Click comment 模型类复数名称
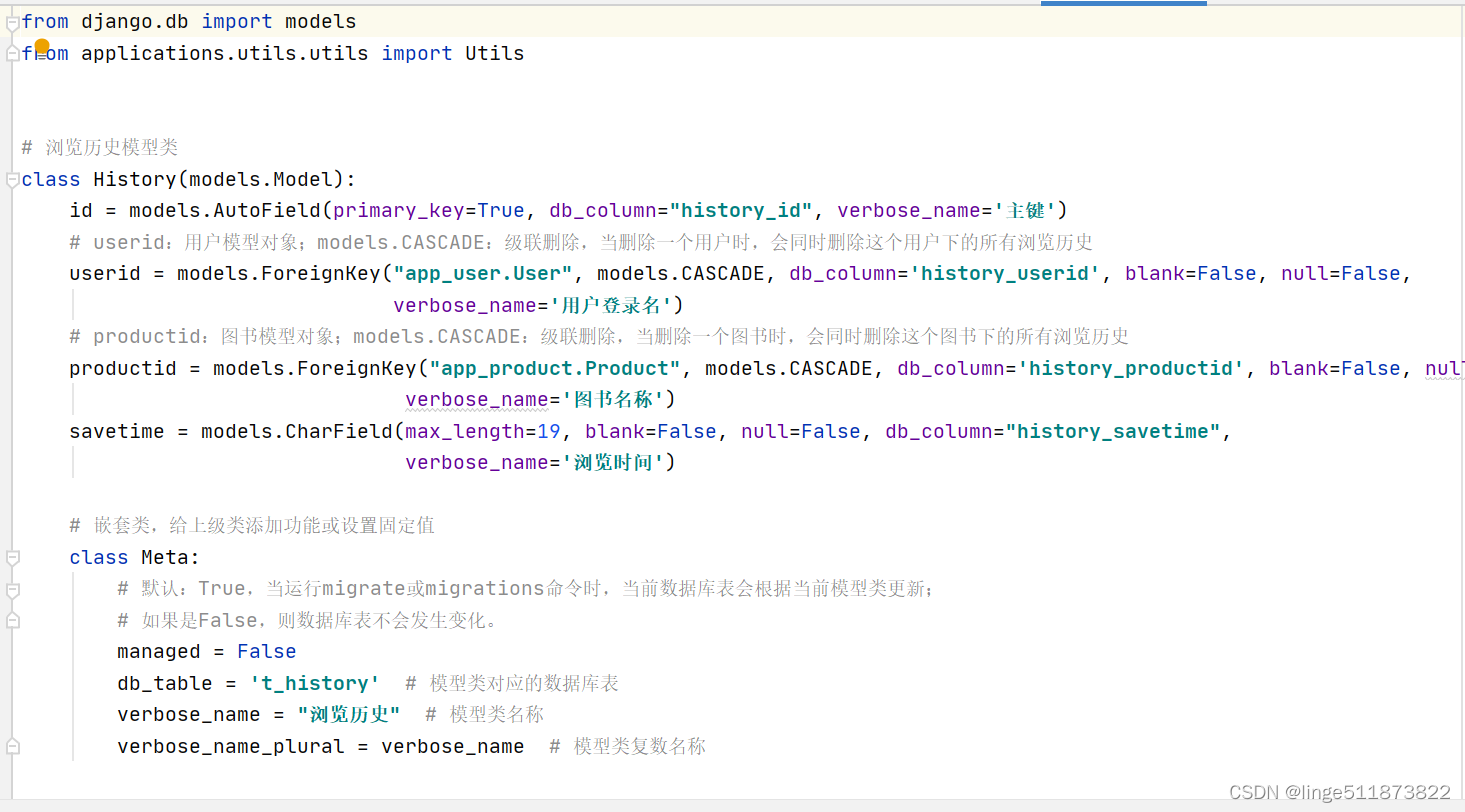Image resolution: width=1465 pixels, height=812 pixels. coord(628,746)
